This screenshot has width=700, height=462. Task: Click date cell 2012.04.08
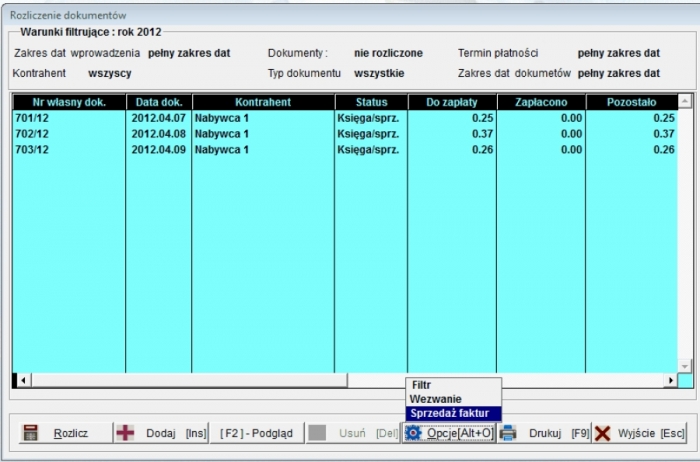(158, 134)
